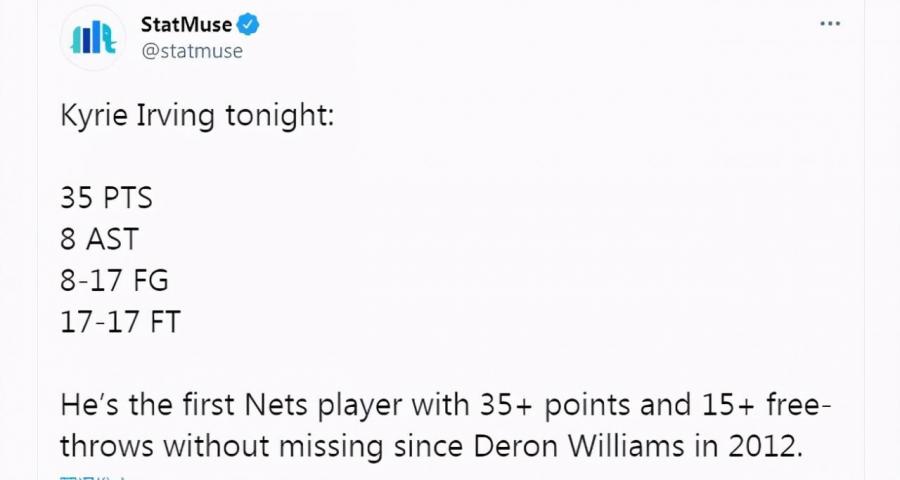Select the "8 AST" stat line
This screenshot has height=480, width=900.
coord(99,239)
